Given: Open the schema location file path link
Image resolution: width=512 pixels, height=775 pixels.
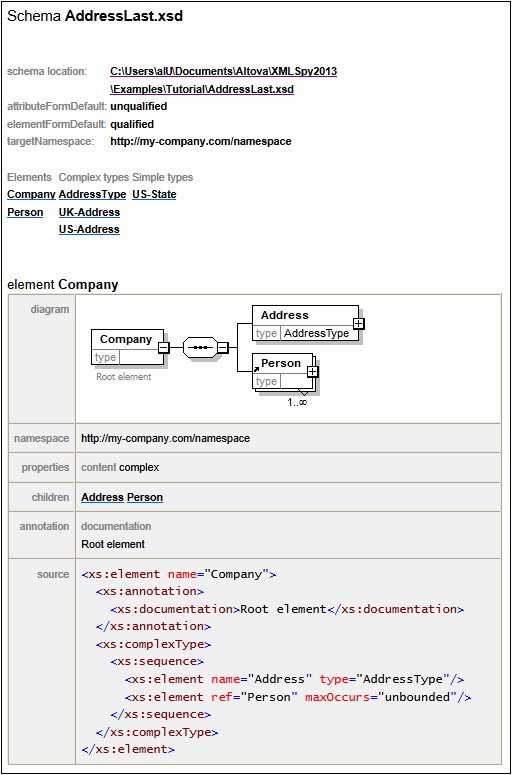Looking at the screenshot, I should [x=223, y=71].
